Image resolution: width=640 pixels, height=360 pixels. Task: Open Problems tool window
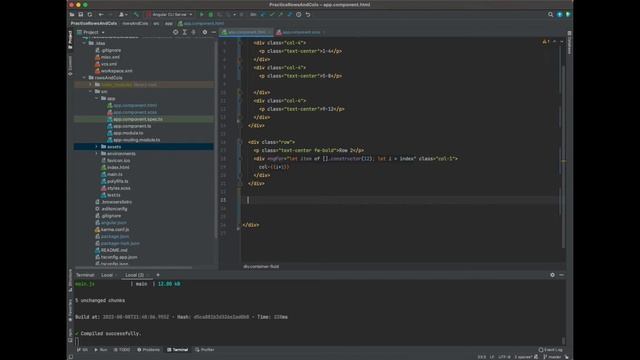click(149, 350)
